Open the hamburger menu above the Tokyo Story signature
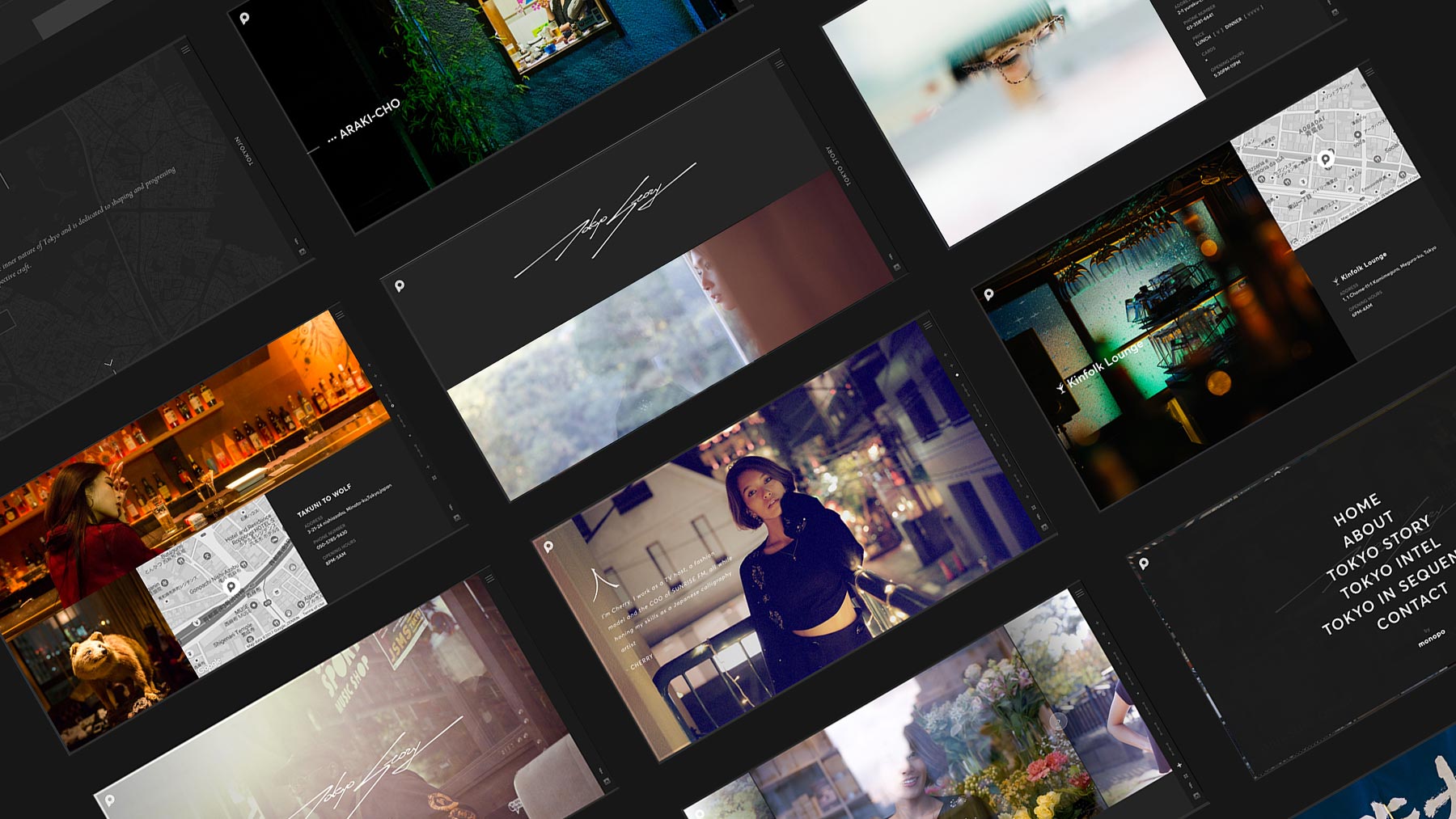The image size is (1456, 819). [x=779, y=64]
